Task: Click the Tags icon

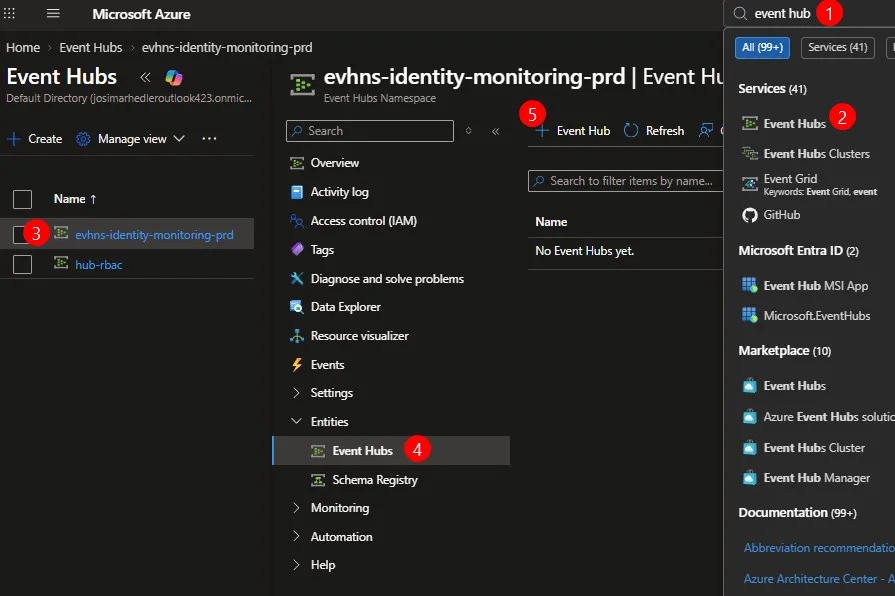Action: click(297, 249)
